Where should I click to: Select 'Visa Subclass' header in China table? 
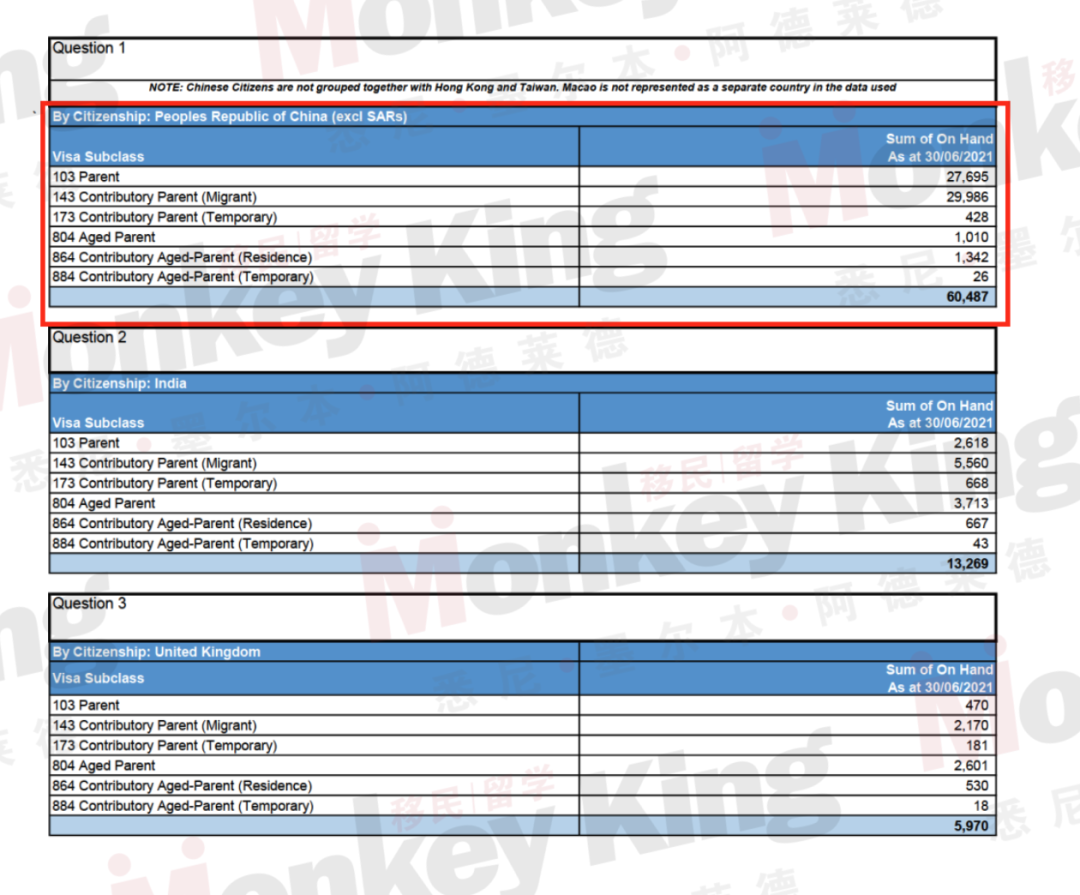coord(98,156)
